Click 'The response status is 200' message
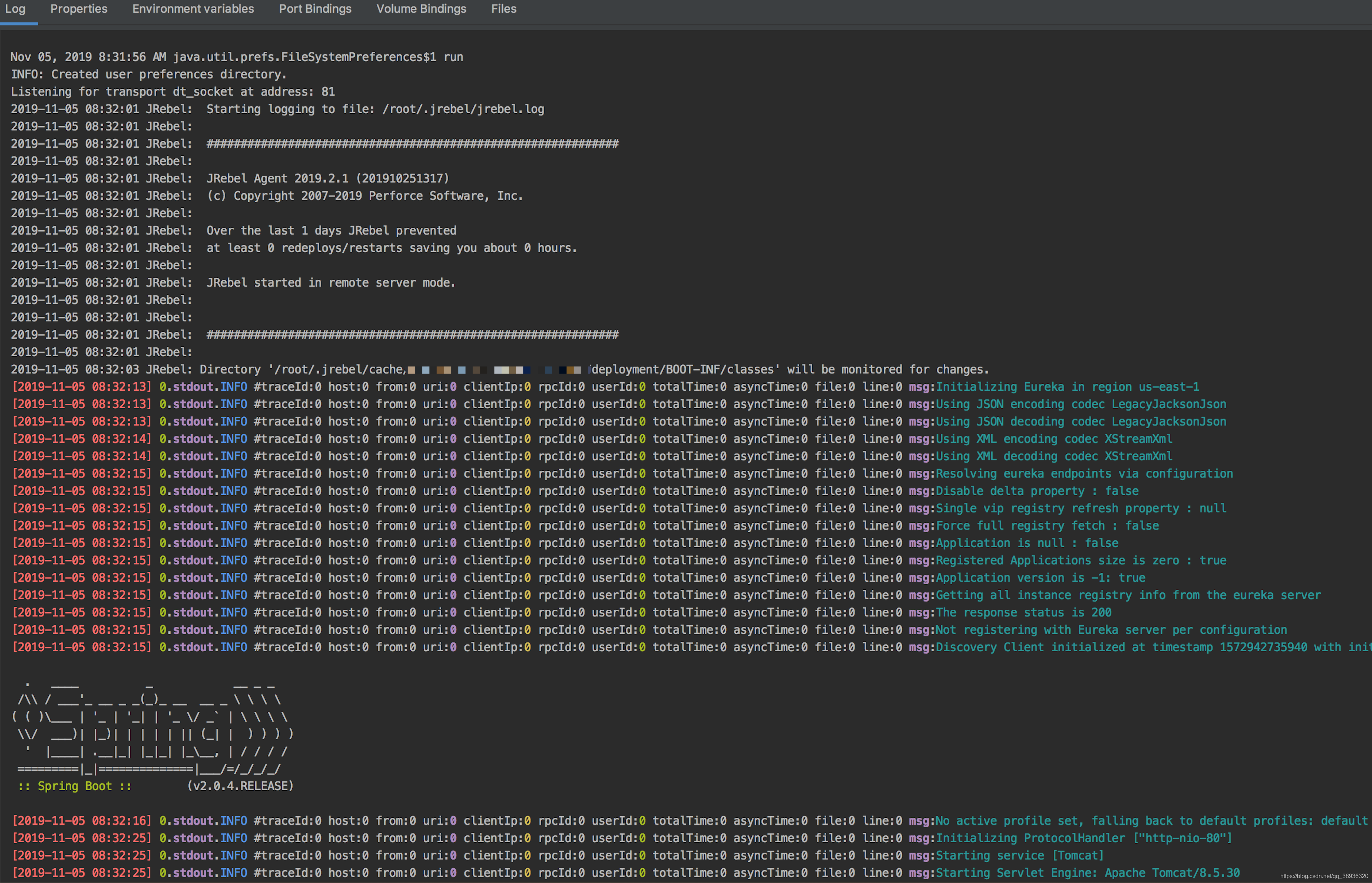This screenshot has width=1372, height=883. point(1024,613)
